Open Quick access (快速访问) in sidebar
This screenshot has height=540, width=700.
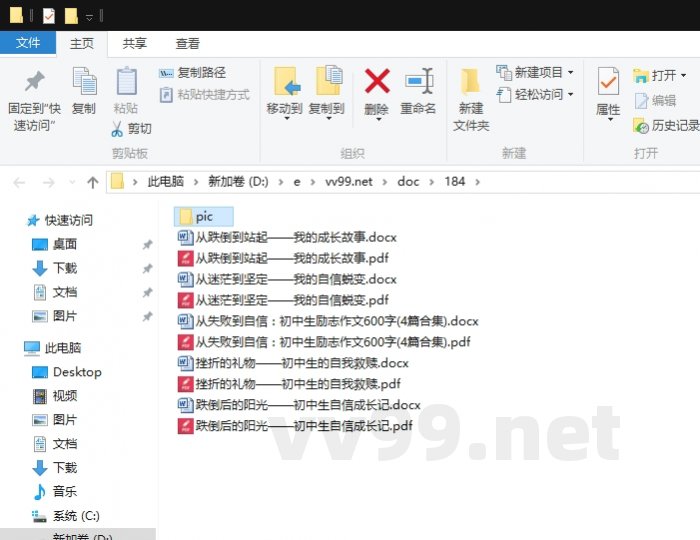tap(60, 220)
